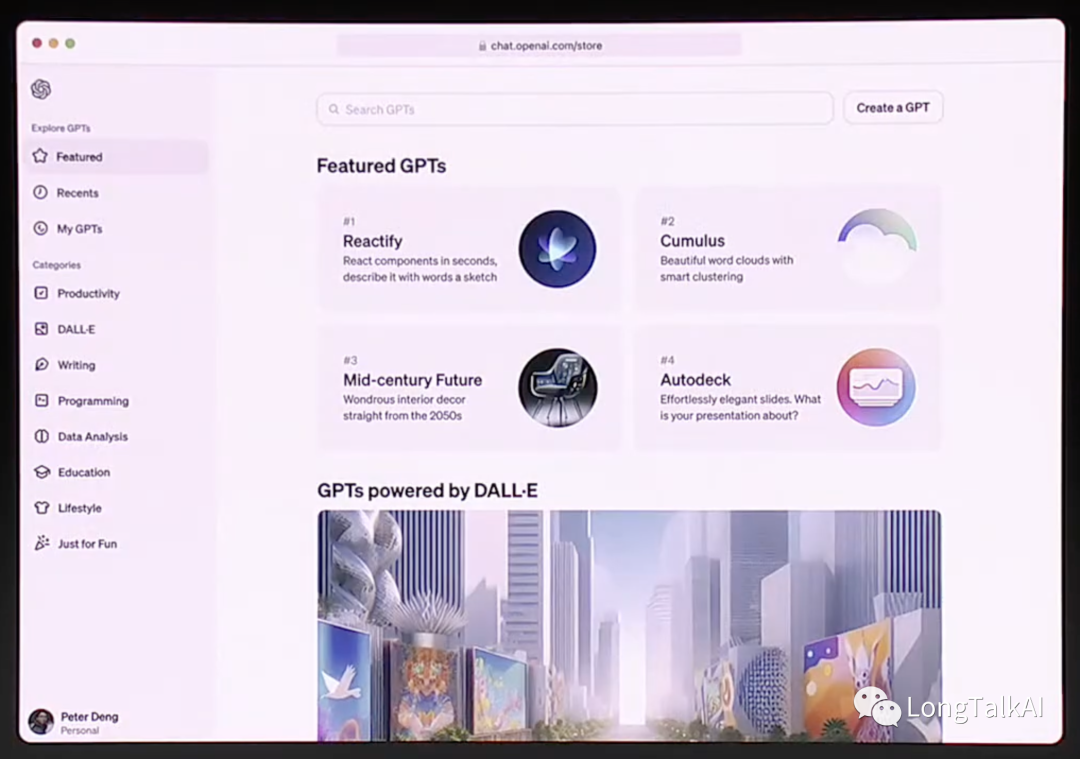The image size is (1080, 759).
Task: Click the Mid-century Future description text
Action: pos(404,407)
